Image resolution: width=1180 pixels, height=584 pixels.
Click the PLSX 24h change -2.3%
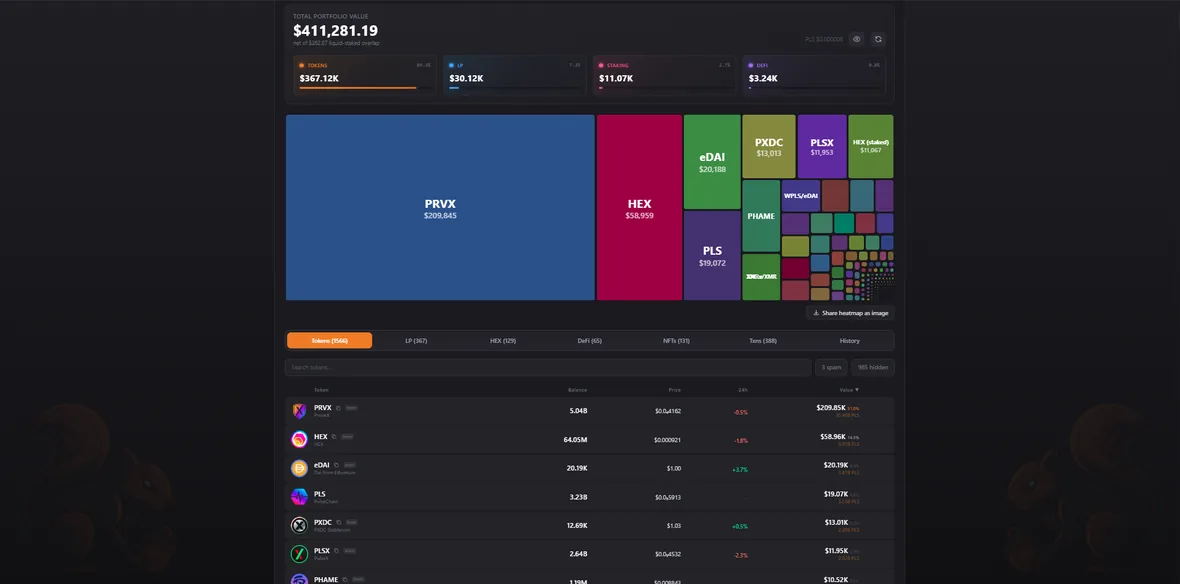coord(741,555)
